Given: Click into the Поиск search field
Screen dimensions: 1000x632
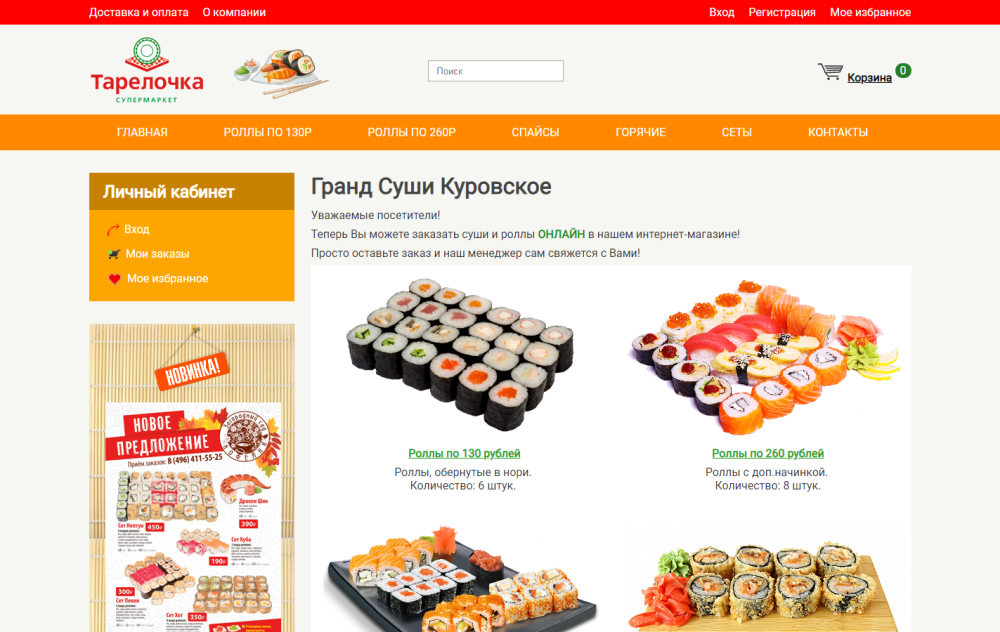Looking at the screenshot, I should [496, 71].
